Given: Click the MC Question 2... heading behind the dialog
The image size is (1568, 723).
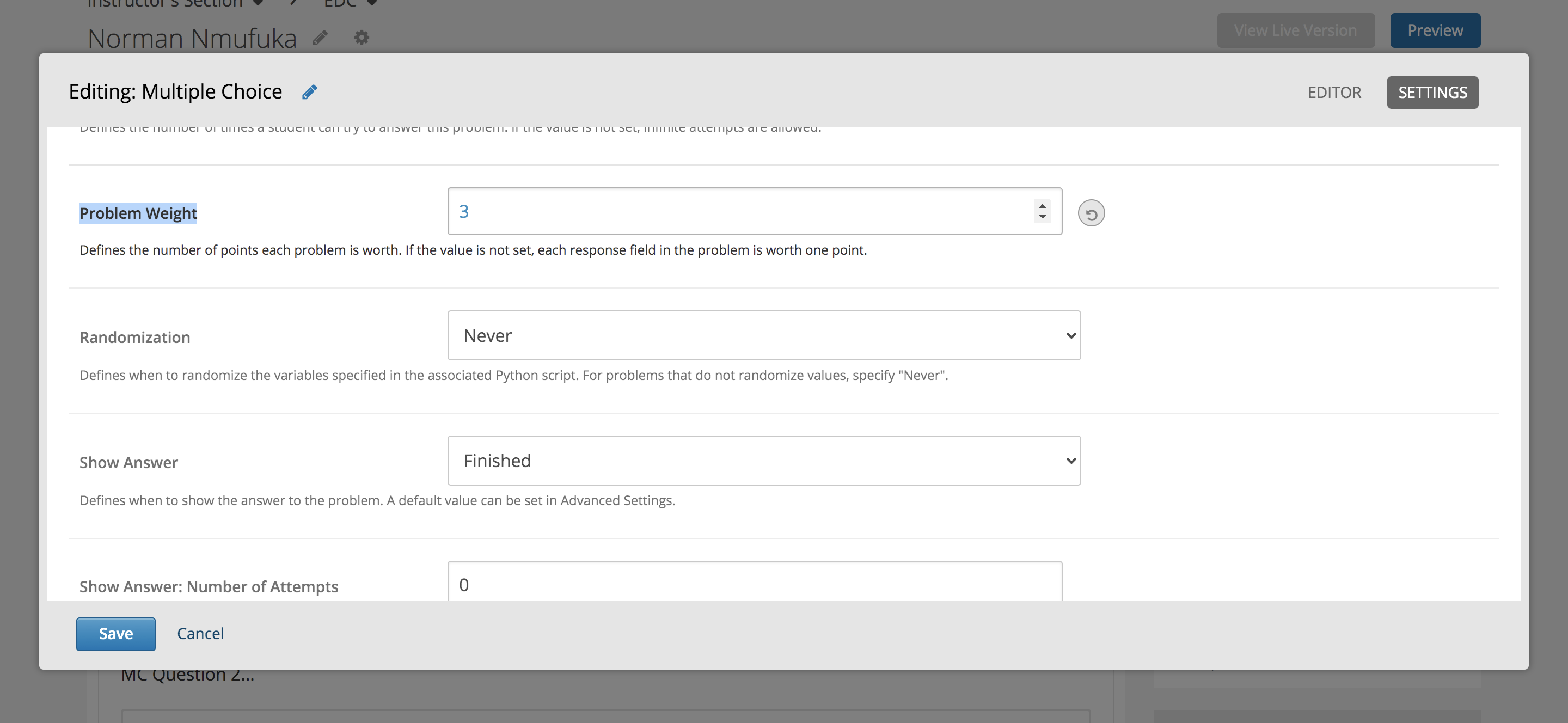Looking at the screenshot, I should pyautogui.click(x=187, y=675).
